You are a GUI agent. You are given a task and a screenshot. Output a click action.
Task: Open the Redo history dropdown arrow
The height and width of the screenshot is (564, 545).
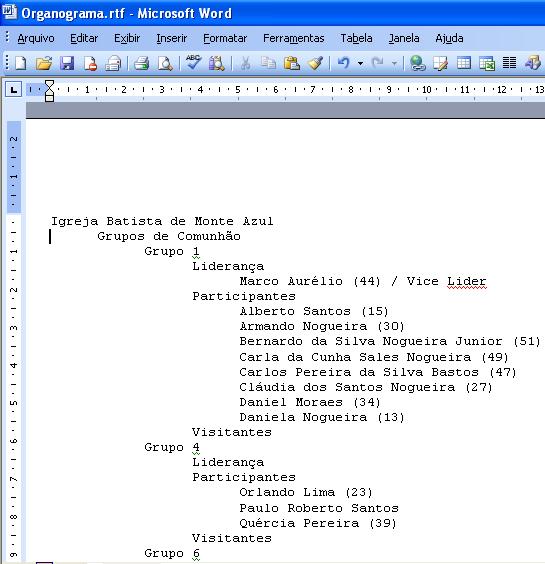pyautogui.click(x=395, y=64)
